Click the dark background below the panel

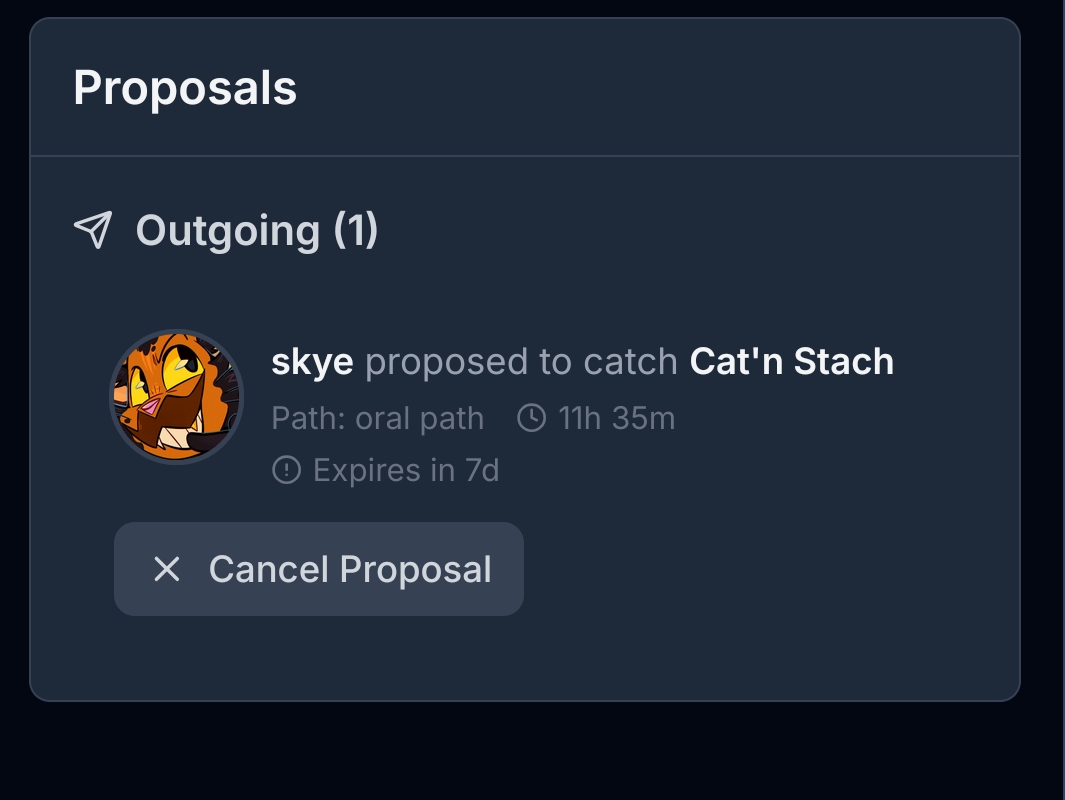[525, 752]
